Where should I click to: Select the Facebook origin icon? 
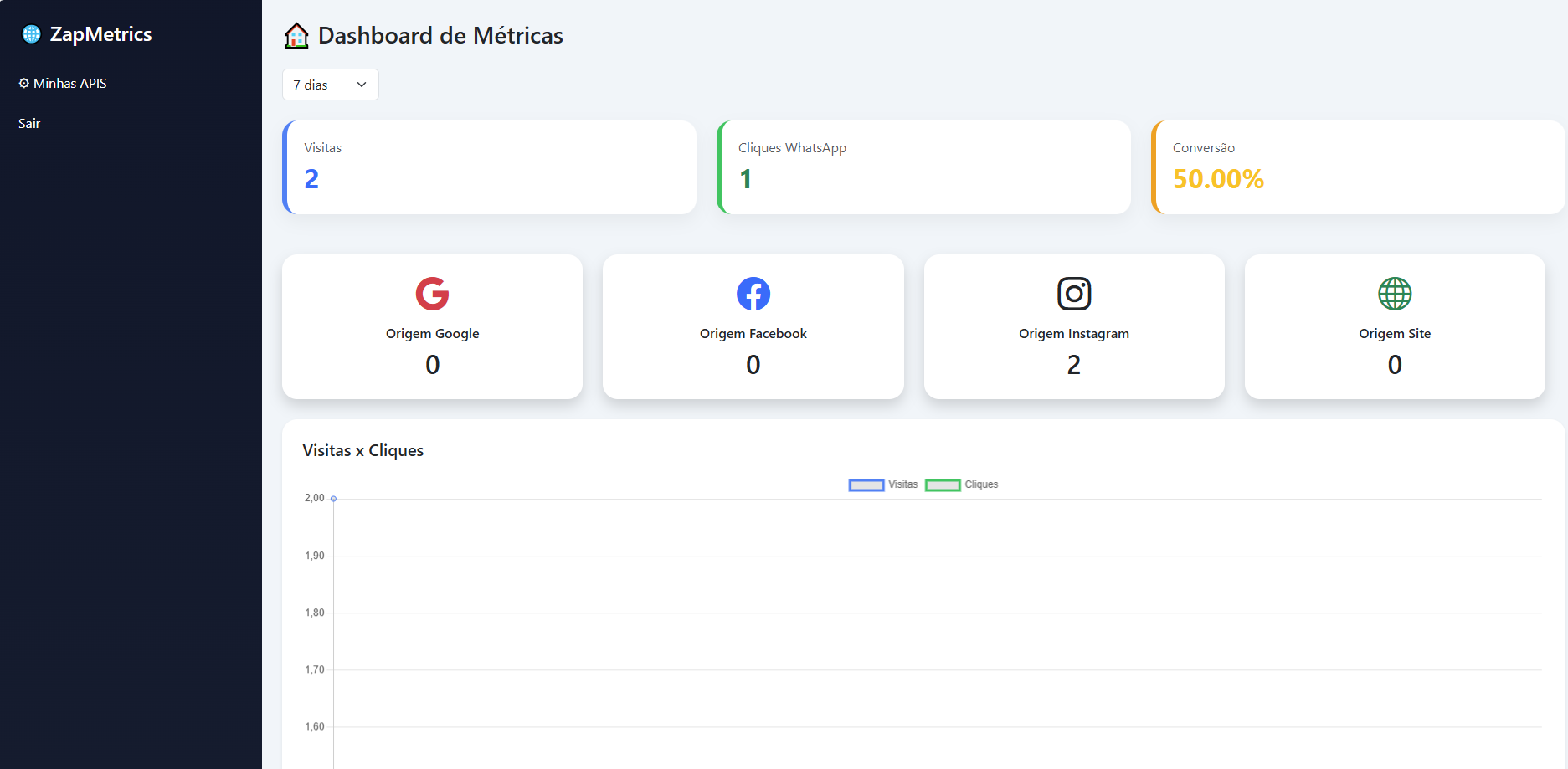tap(753, 293)
